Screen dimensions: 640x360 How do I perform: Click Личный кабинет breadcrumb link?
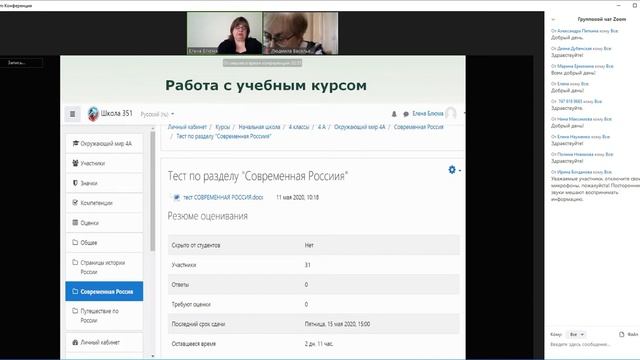tap(187, 127)
